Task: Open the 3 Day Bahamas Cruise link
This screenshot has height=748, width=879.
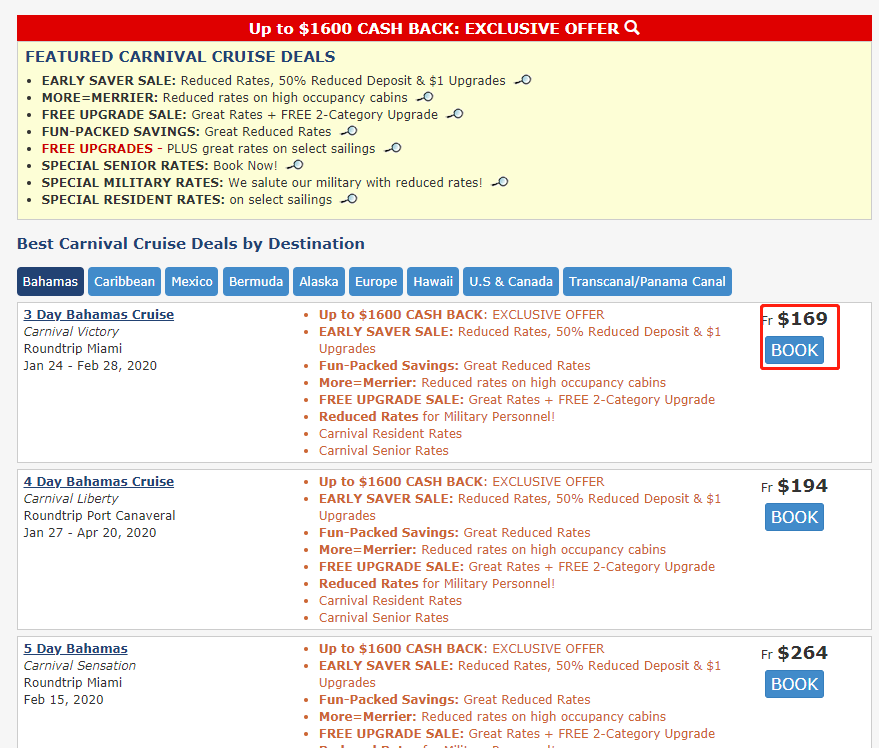Action: pyautogui.click(x=99, y=315)
